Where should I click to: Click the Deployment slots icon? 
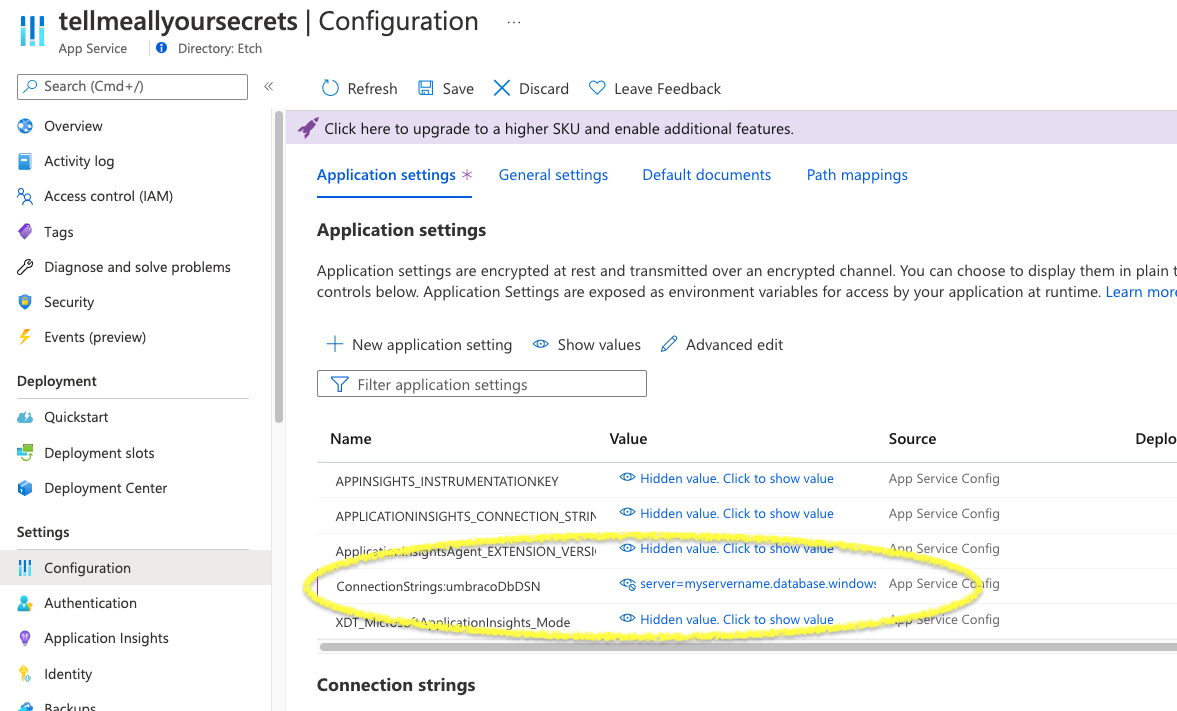25,452
